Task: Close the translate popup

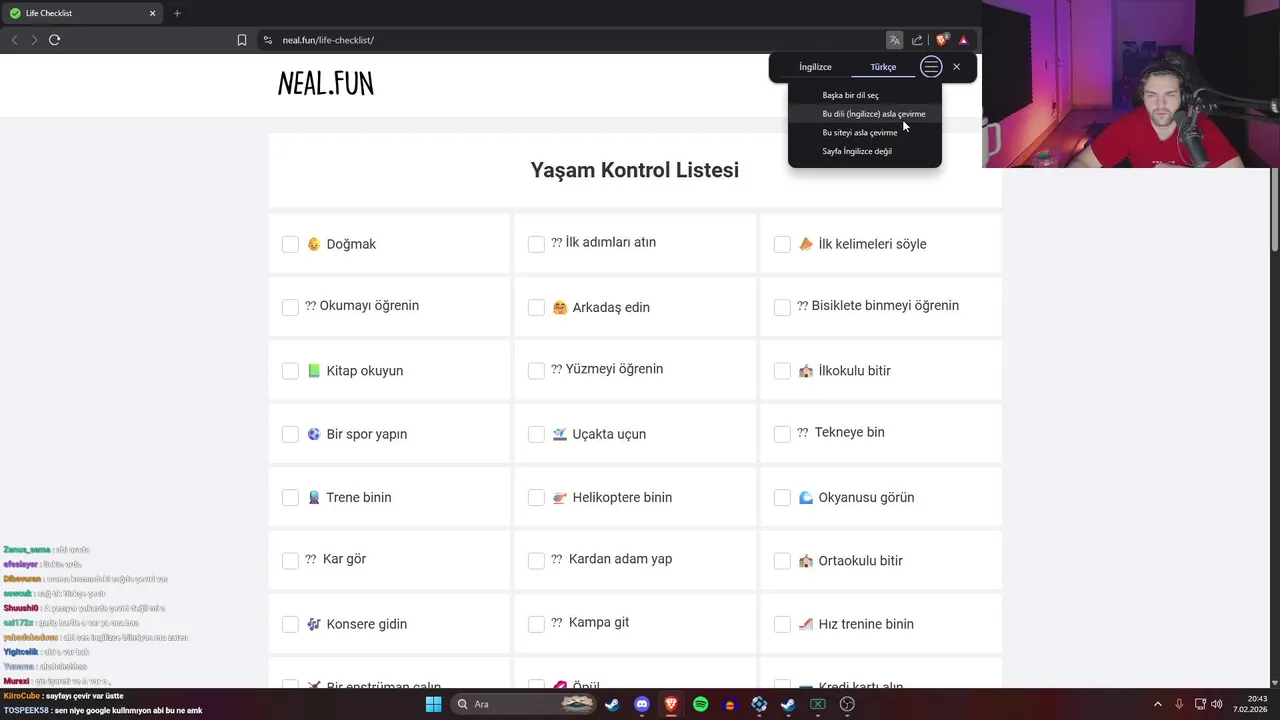Action: click(x=957, y=67)
